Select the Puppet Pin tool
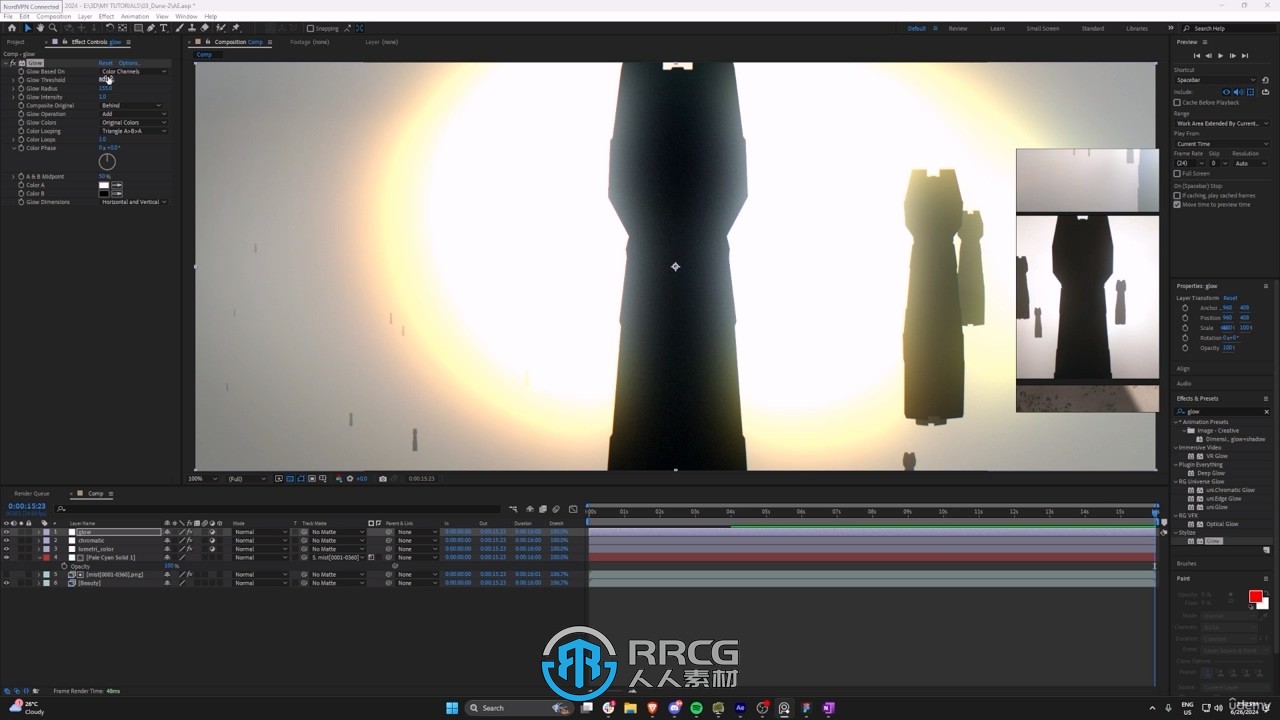This screenshot has height=720, width=1280. click(235, 28)
